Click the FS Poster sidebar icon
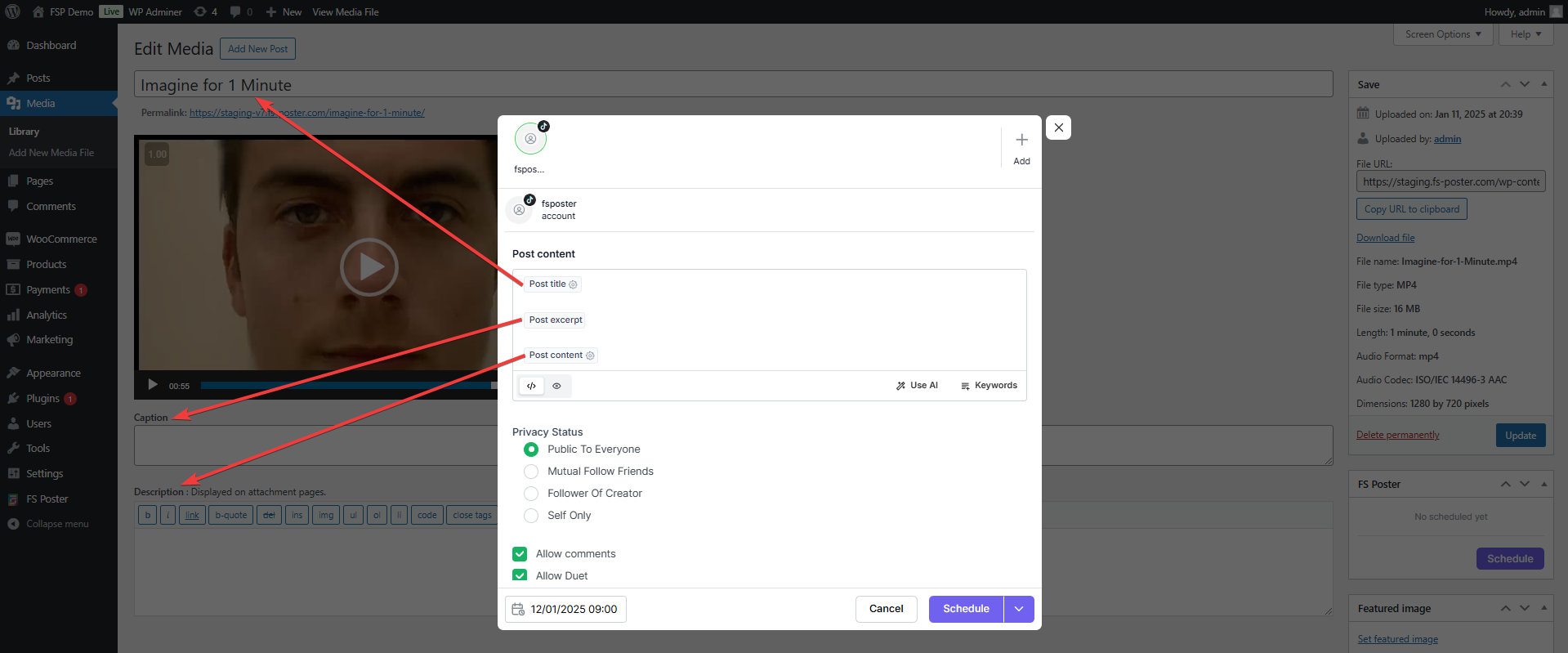1568x653 pixels. click(13, 499)
